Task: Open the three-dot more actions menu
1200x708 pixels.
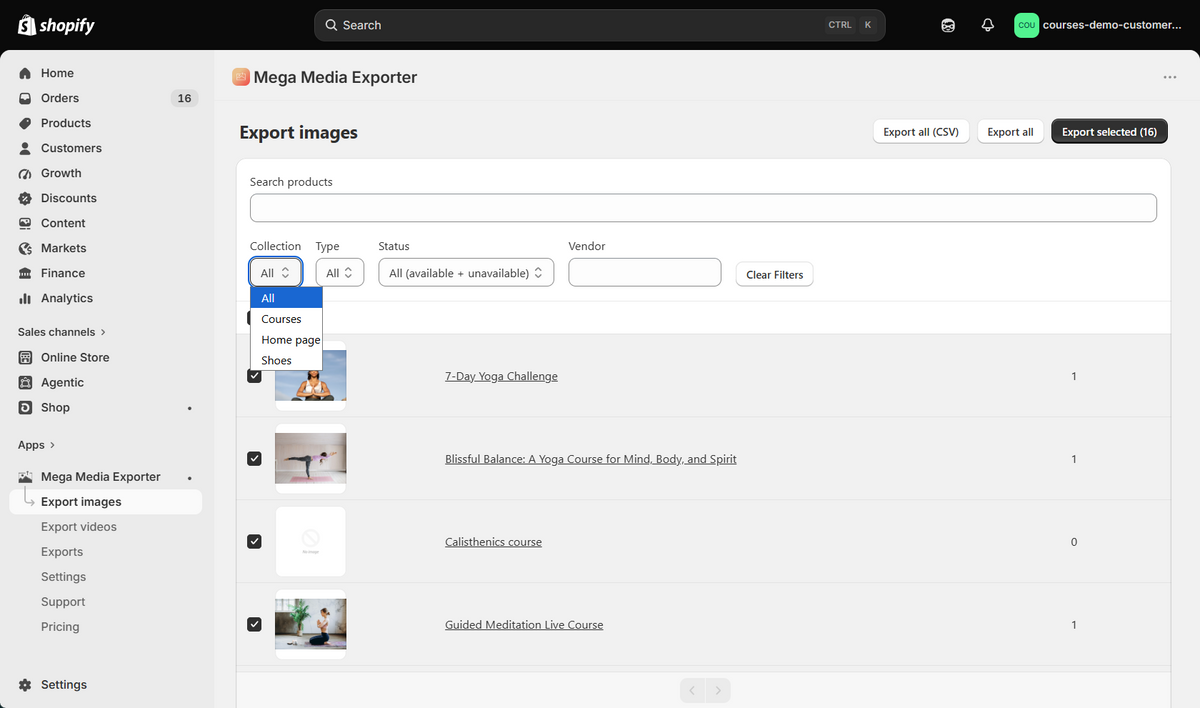Action: (x=1169, y=77)
